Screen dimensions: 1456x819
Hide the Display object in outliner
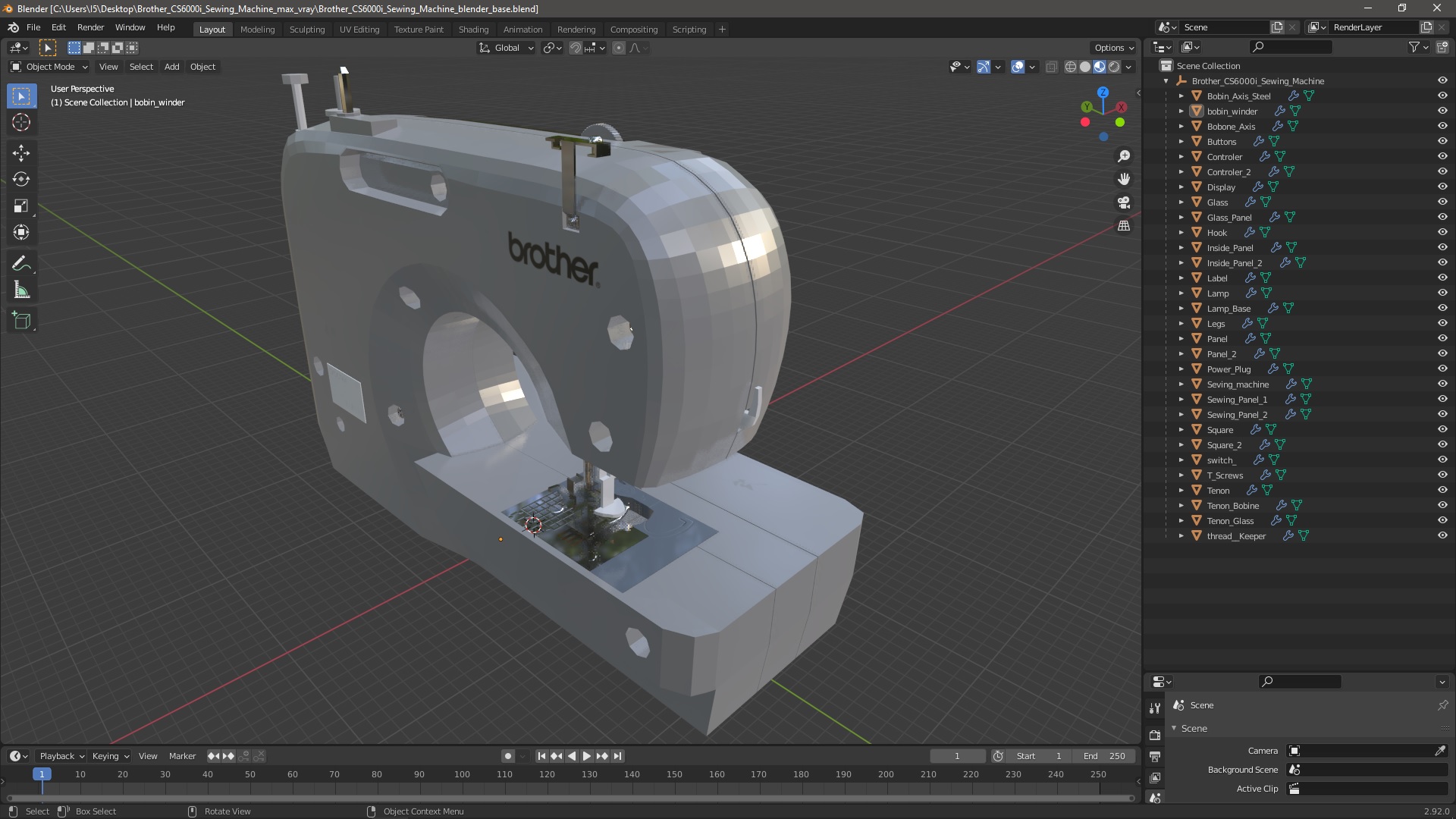click(1442, 187)
